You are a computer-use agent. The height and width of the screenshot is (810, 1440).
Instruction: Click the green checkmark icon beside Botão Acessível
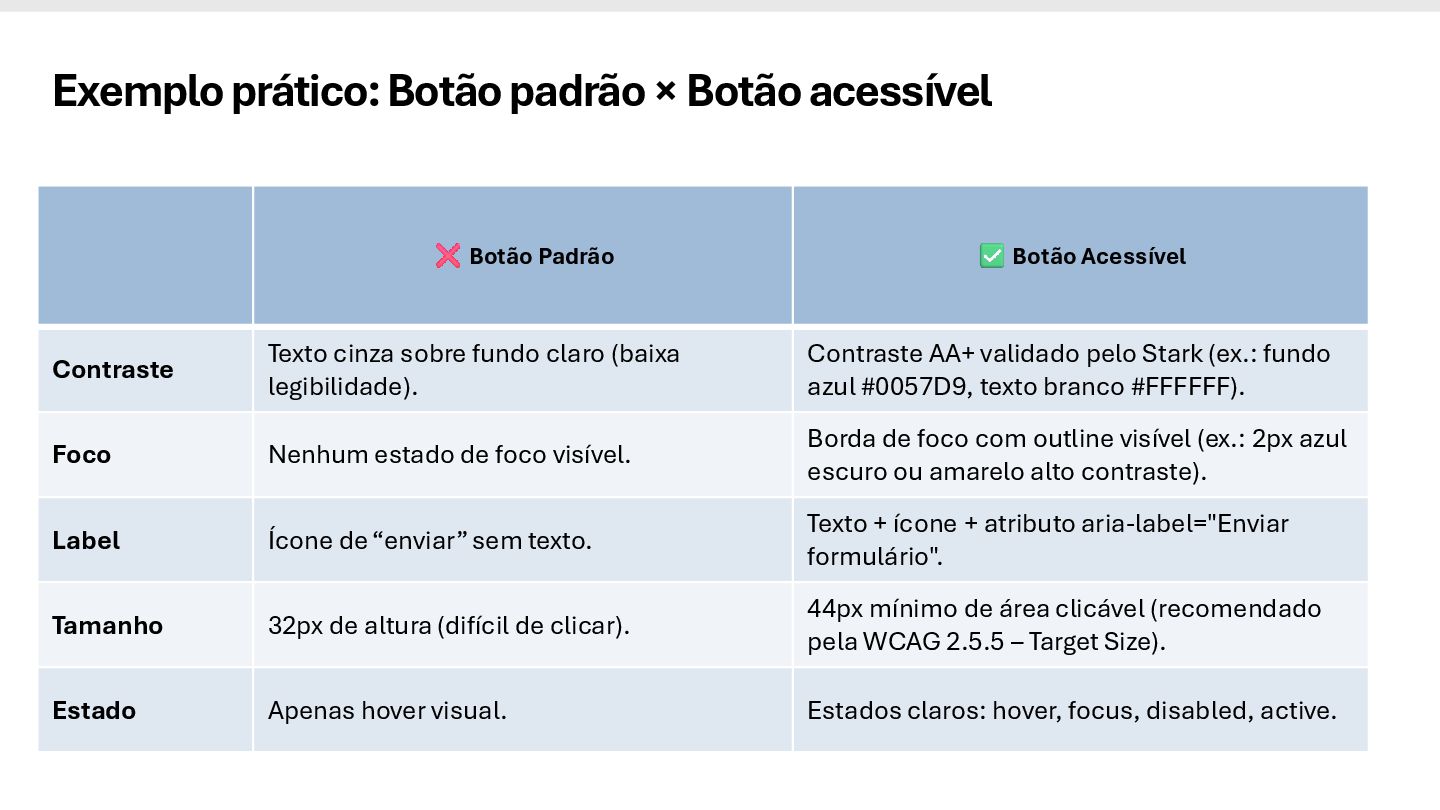[991, 257]
